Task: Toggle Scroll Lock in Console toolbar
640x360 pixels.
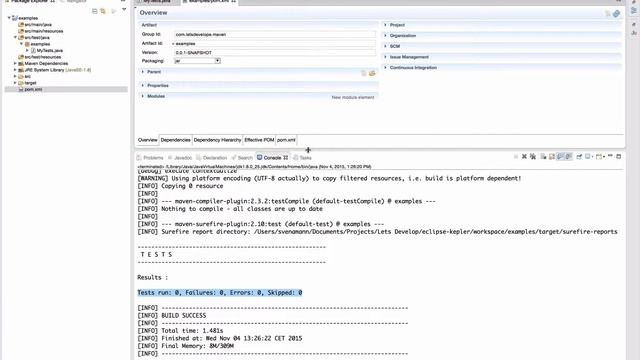Action: click(551, 156)
